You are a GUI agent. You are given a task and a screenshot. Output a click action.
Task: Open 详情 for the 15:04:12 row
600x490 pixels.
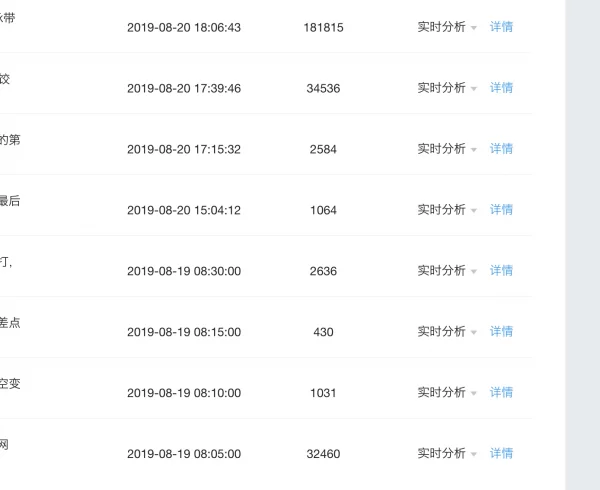(501, 210)
